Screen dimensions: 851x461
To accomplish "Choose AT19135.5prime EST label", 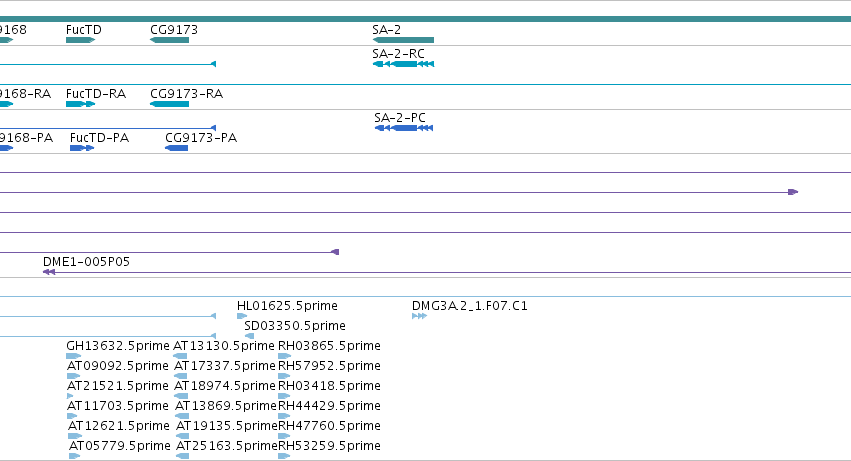I will tap(226, 426).
